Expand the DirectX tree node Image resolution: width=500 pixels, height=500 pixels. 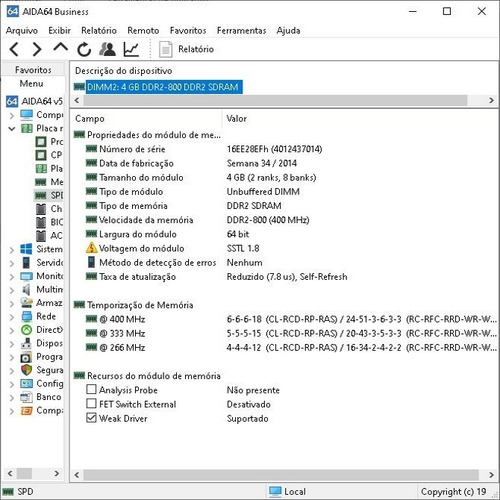(12, 330)
